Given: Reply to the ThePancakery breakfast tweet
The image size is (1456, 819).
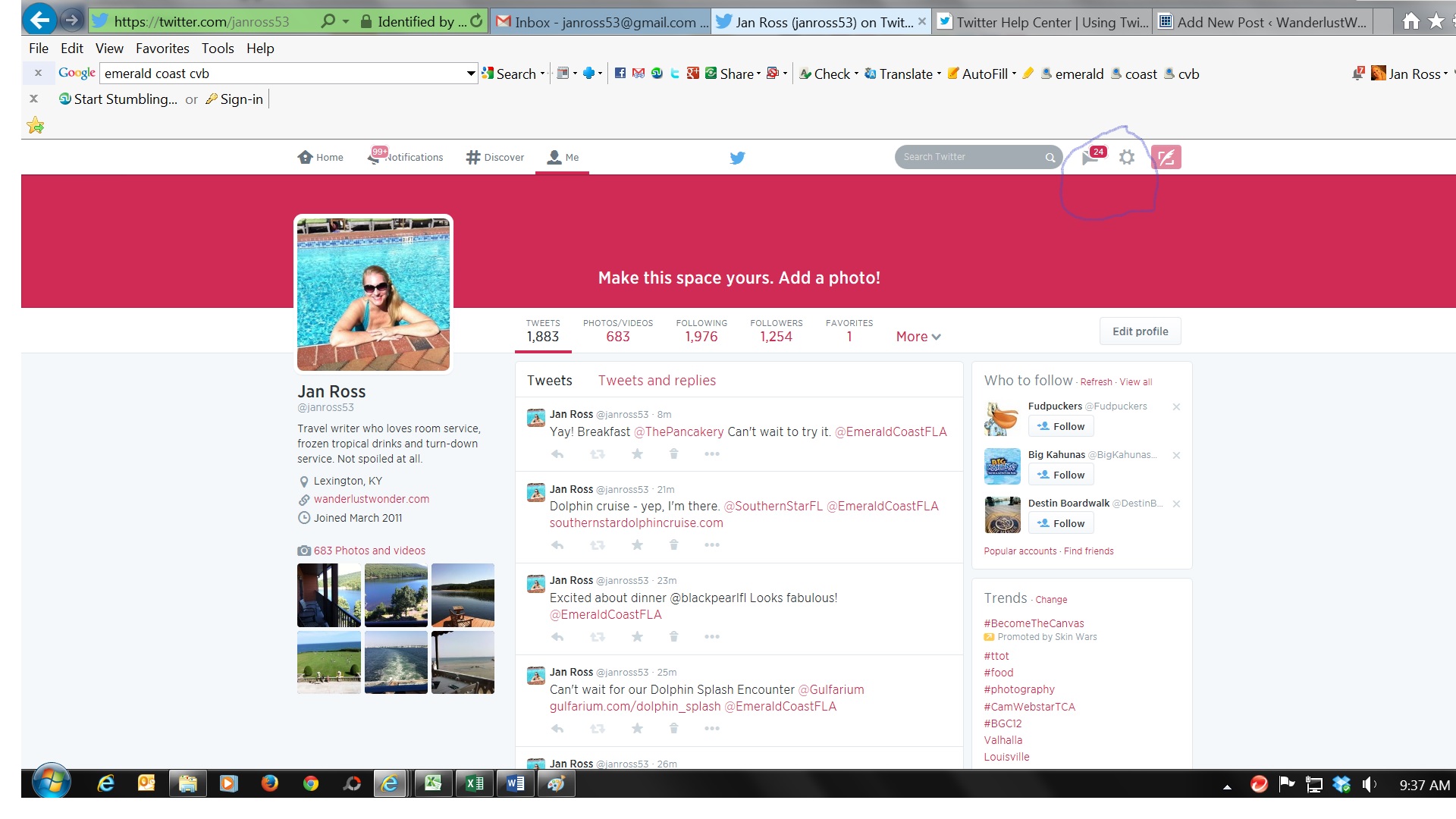Looking at the screenshot, I should tap(557, 453).
